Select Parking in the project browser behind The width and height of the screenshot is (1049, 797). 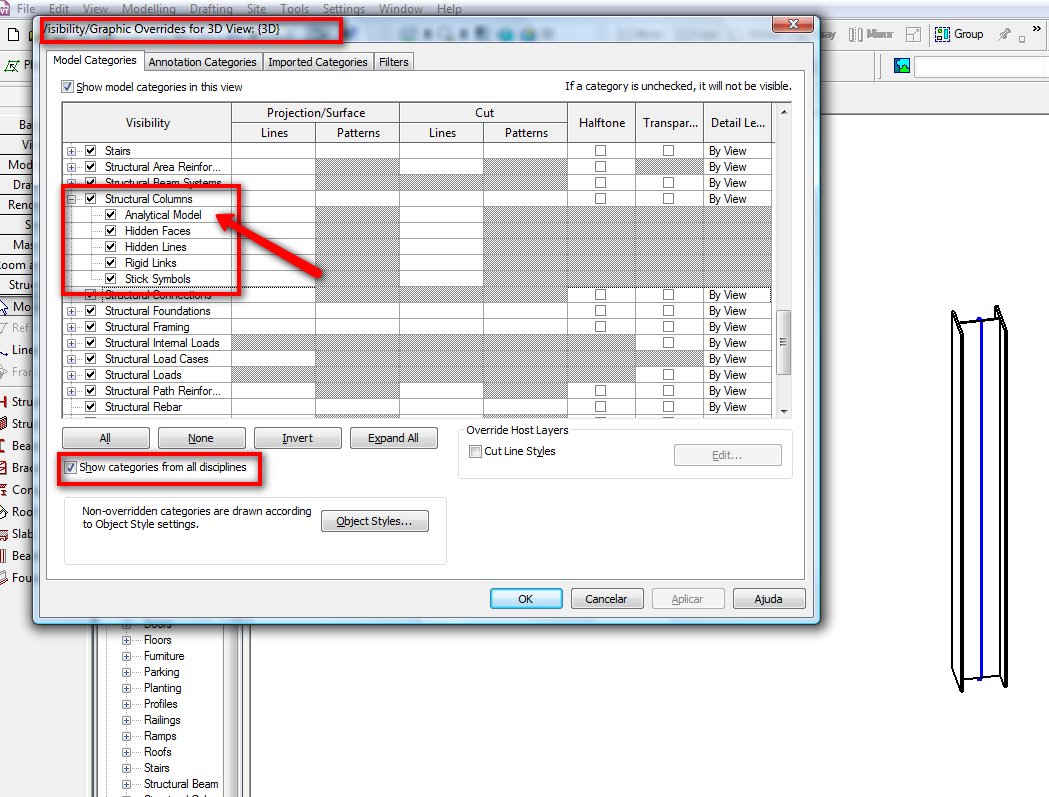pyautogui.click(x=162, y=672)
